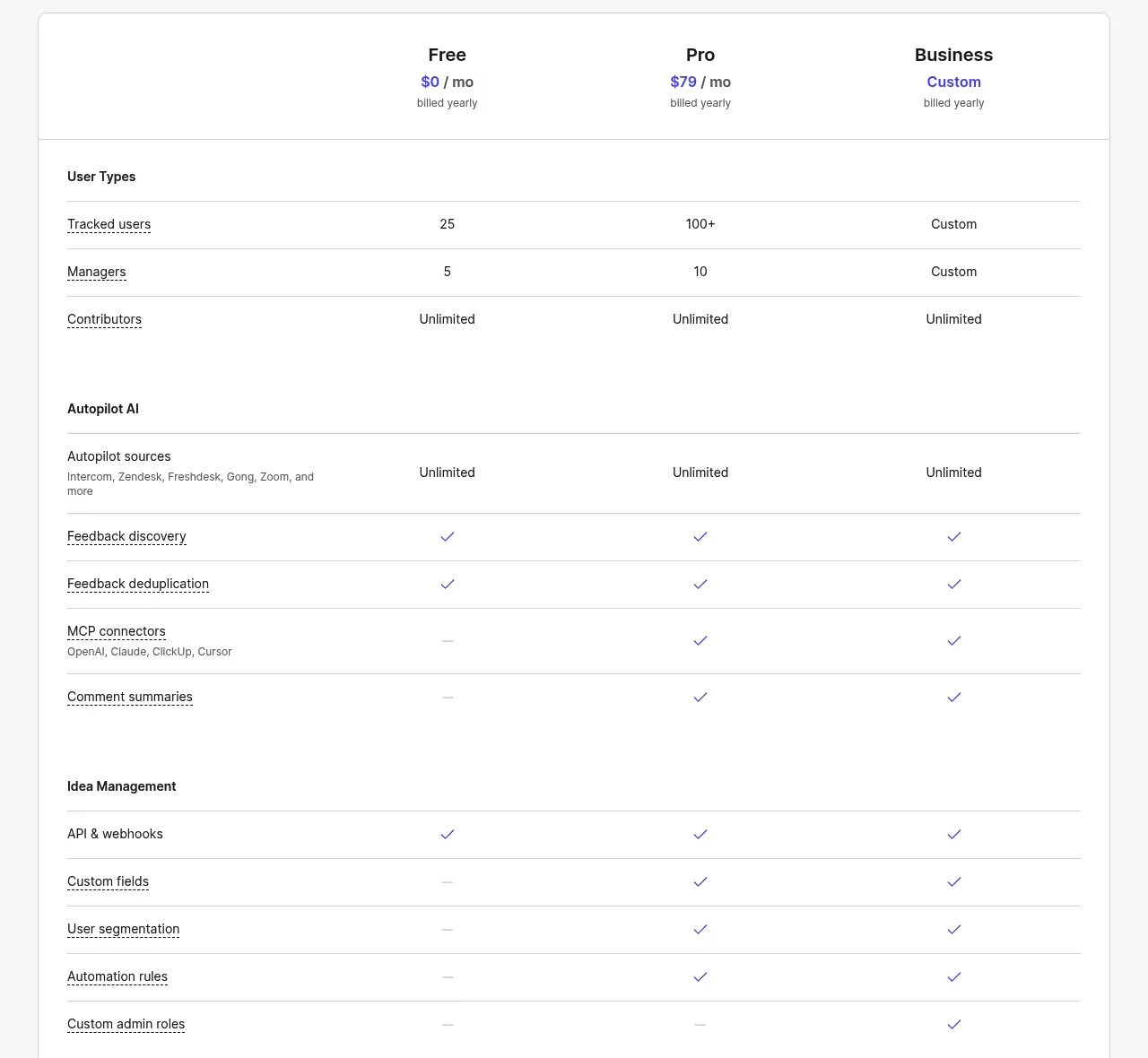Click Business checkmark for User segmentation
This screenshot has height=1058, width=1148.
(954, 929)
